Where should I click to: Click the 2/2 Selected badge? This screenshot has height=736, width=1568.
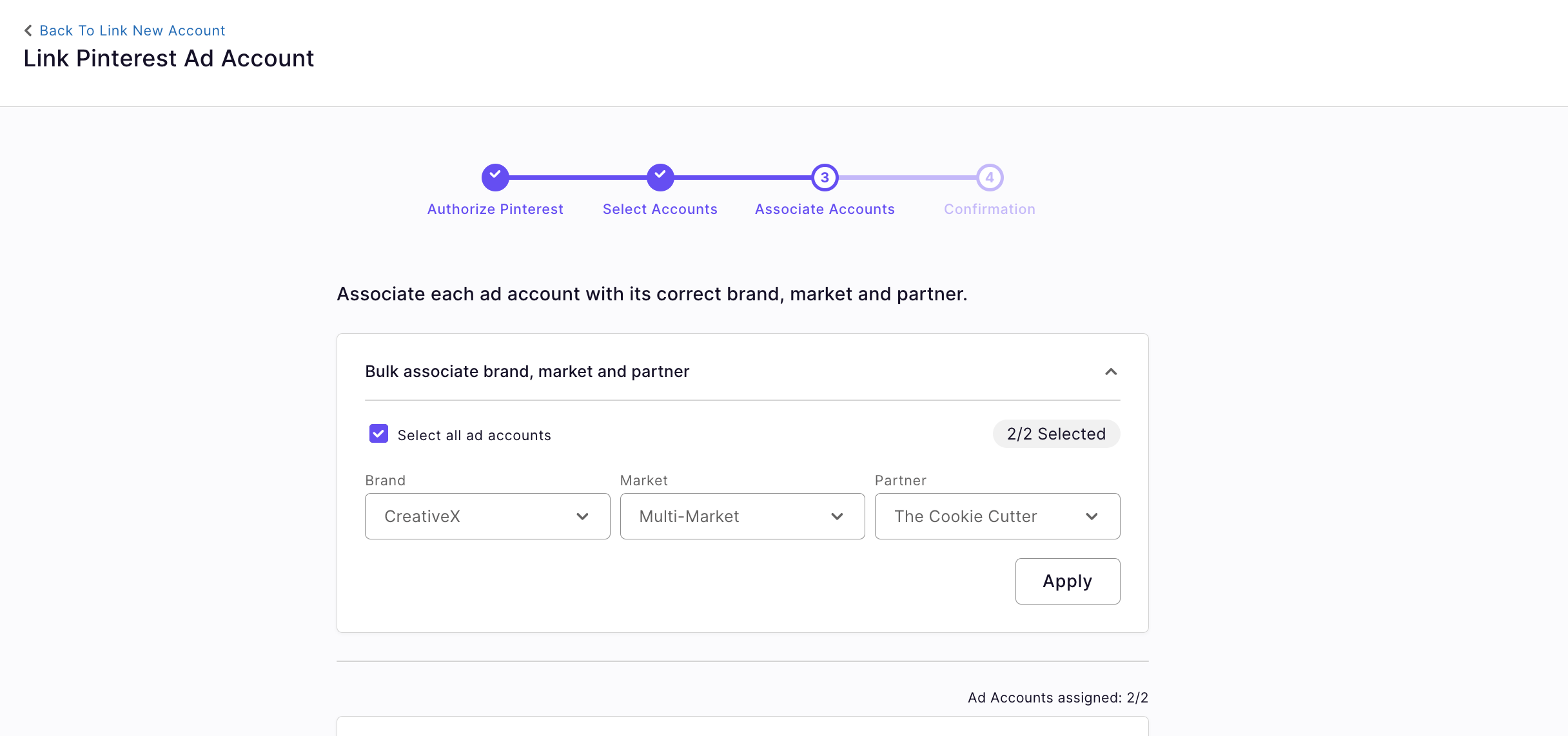[1056, 434]
